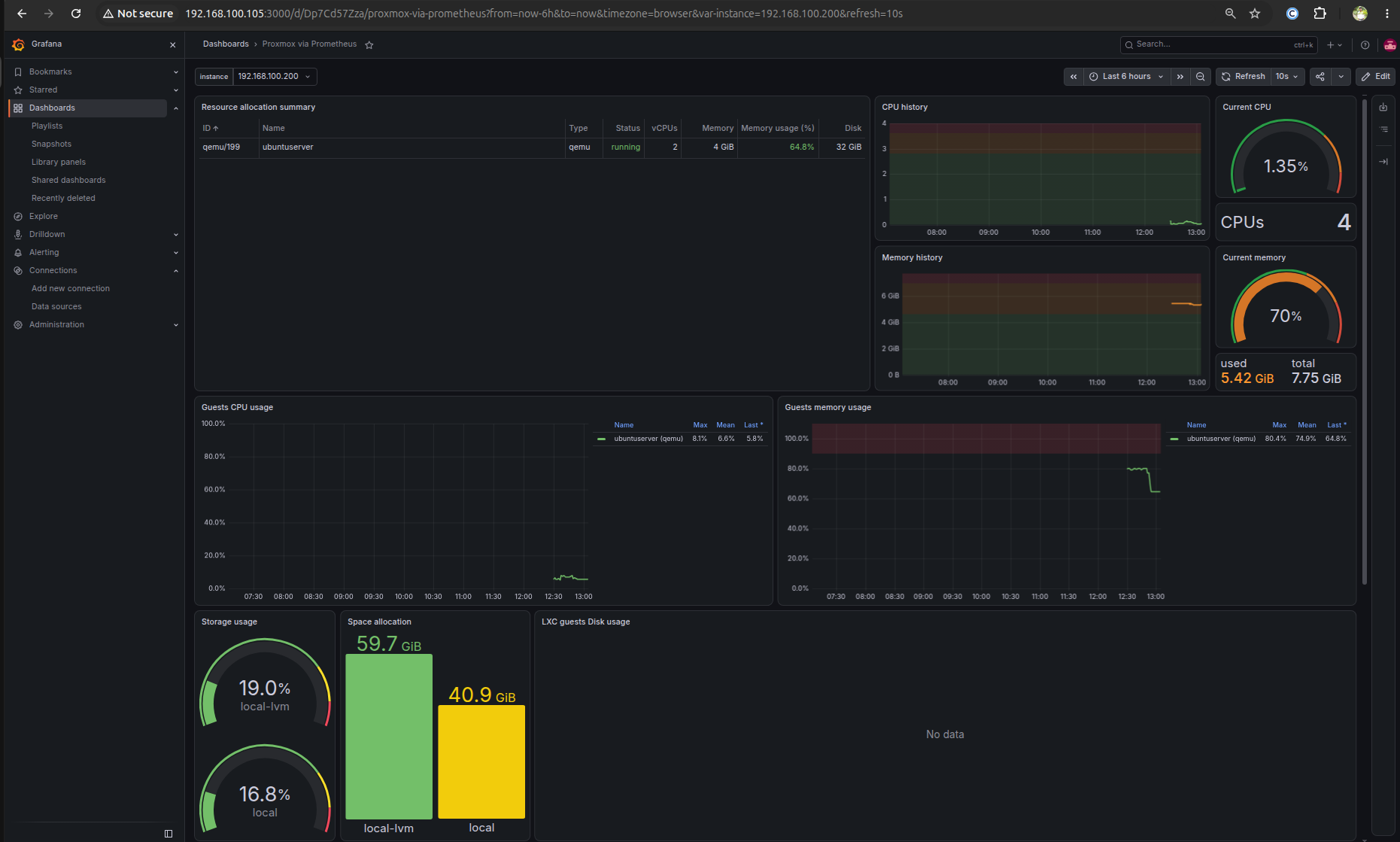Close the Grafana side menu

(173, 45)
